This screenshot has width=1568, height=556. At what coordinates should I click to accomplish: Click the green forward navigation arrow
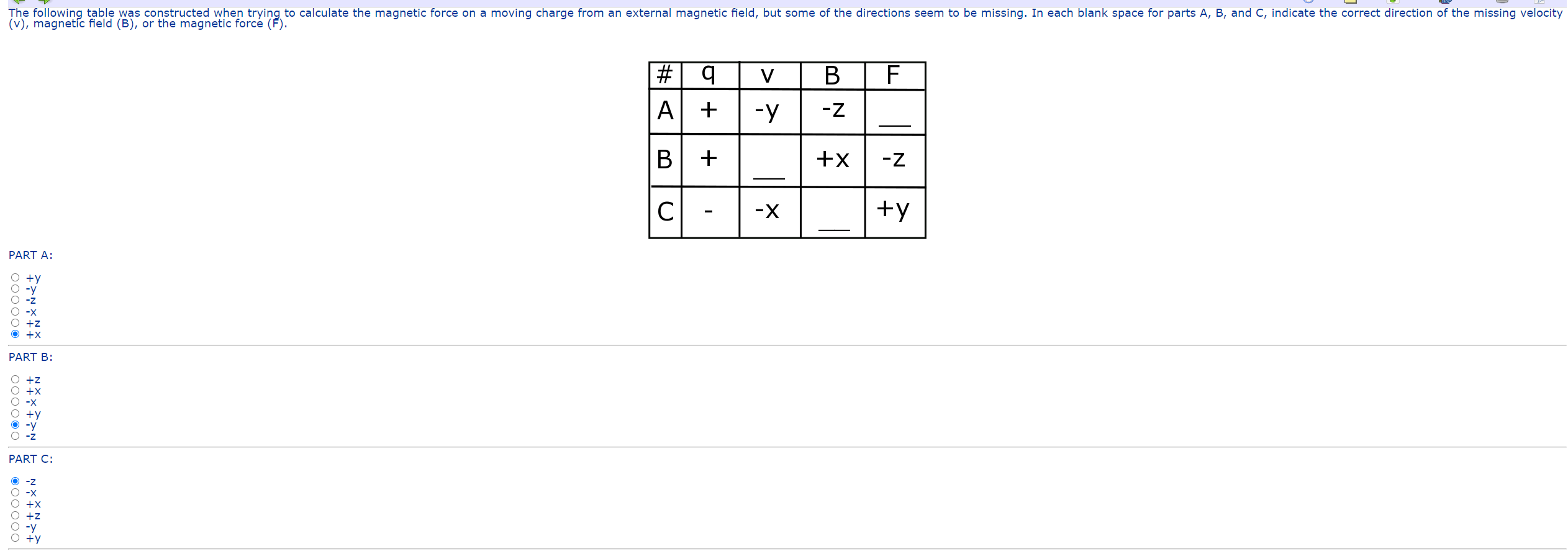click(43, 2)
